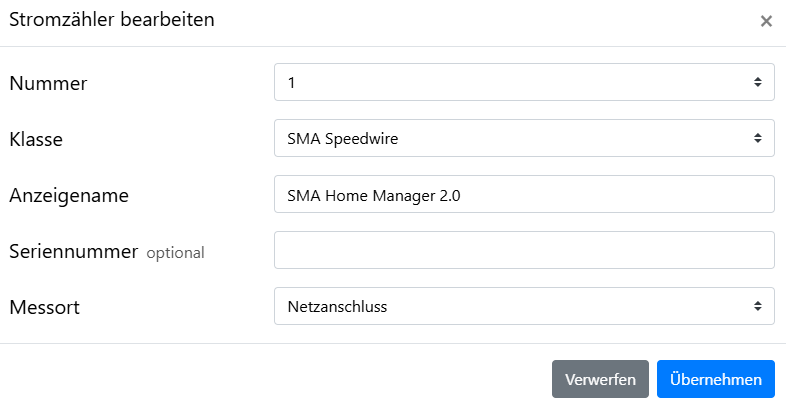The width and height of the screenshot is (786, 402).
Task: Expand the Klasse dropdown showing SMA Speedwire
Action: pos(523,138)
